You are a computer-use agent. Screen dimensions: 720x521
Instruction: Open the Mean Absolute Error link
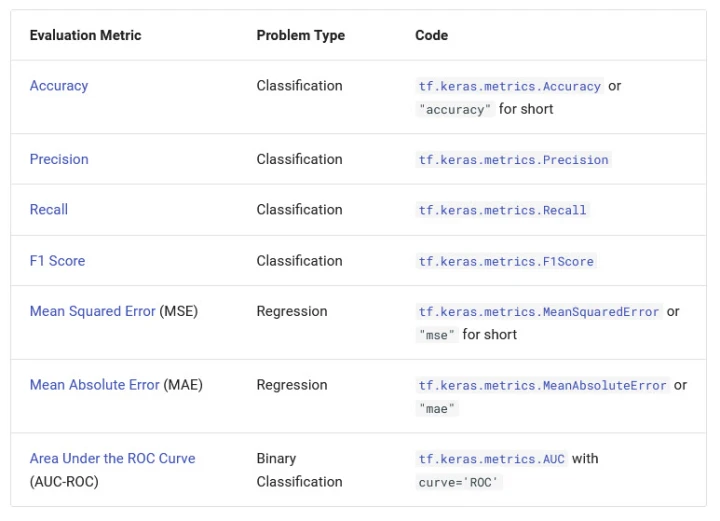click(94, 385)
